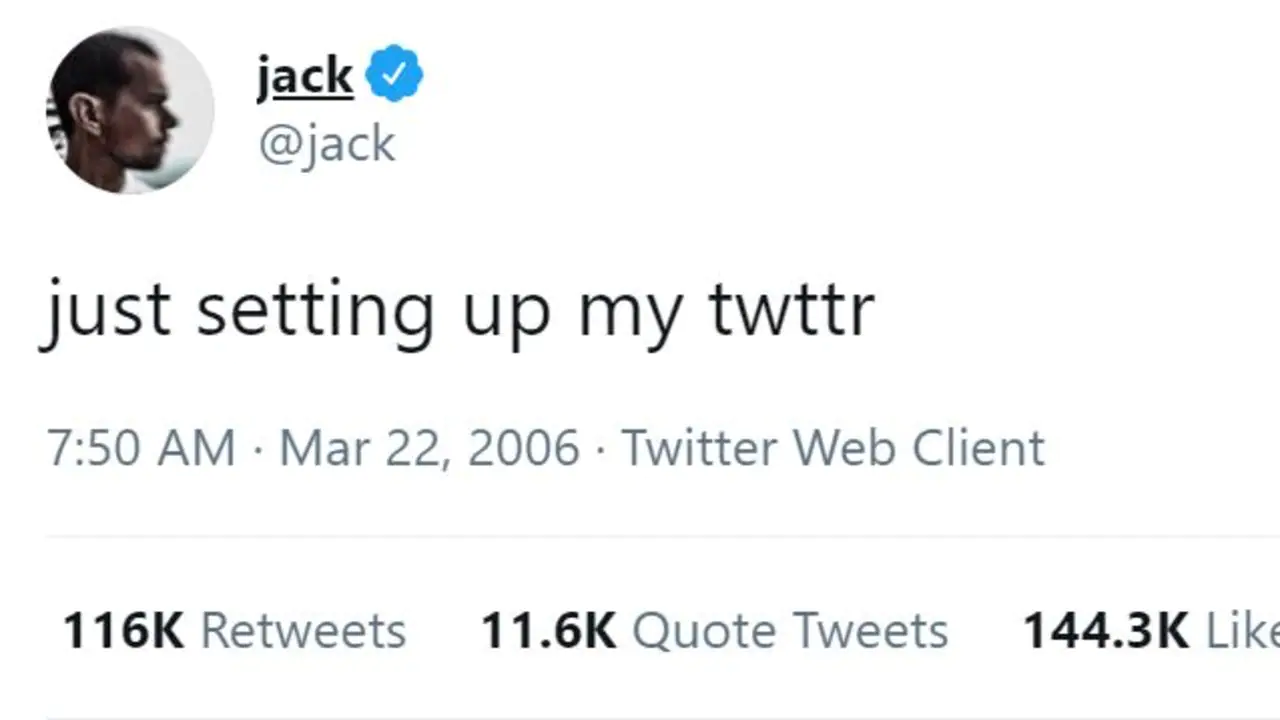Open the Retweets label
1280x720 pixels.
(304, 631)
